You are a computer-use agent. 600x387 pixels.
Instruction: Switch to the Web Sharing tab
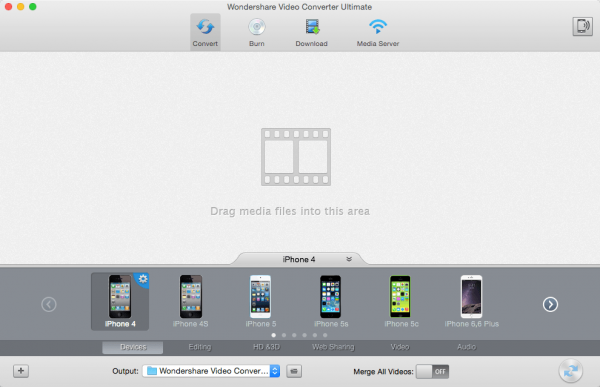(333, 347)
